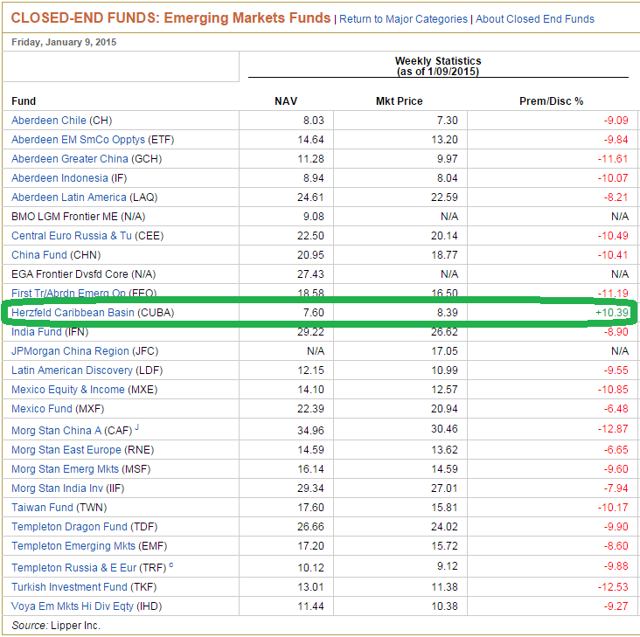Open the Taiwan Fund link
The image size is (640, 637).
42,508
